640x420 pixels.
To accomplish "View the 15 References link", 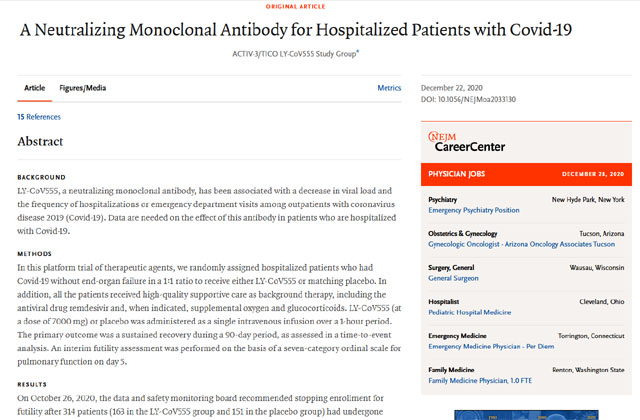I will 39,117.
